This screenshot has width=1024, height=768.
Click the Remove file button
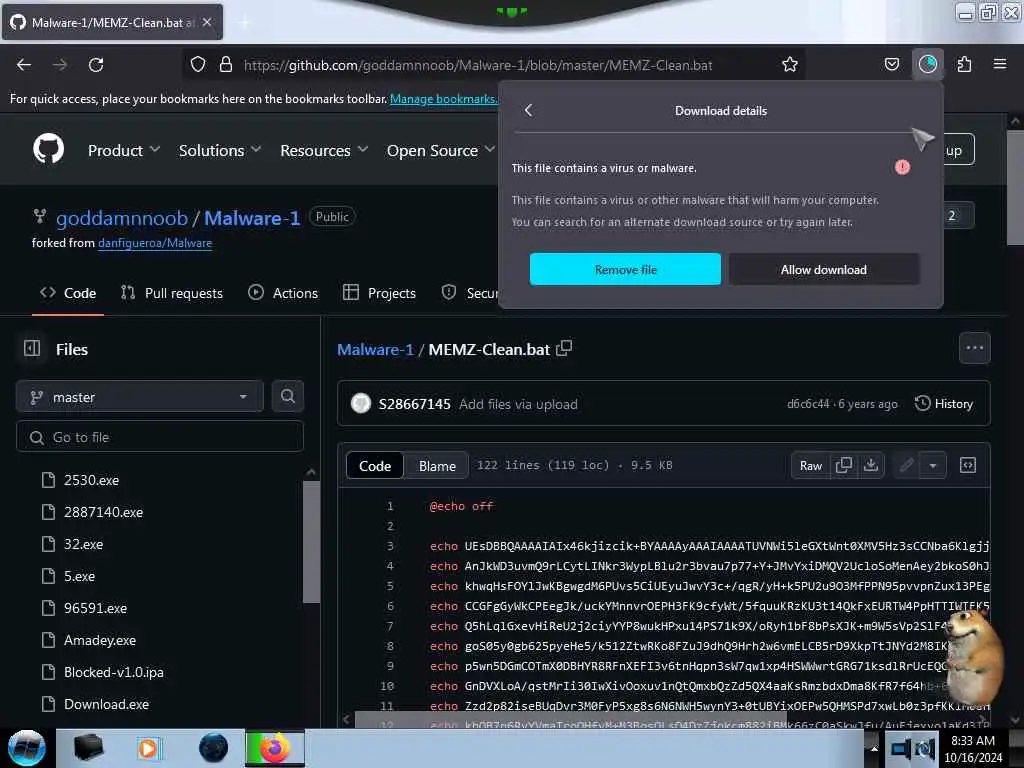pyautogui.click(x=625, y=269)
